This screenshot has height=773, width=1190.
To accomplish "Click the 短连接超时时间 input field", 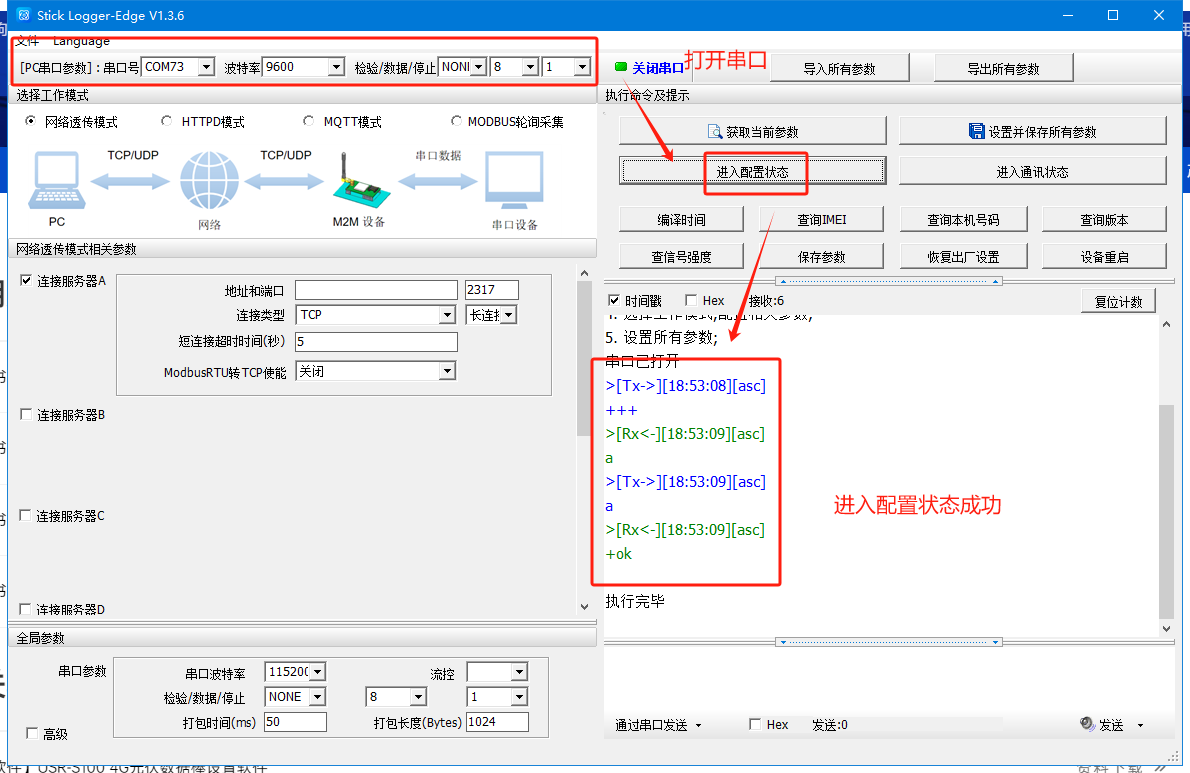I will pyautogui.click(x=376, y=342).
